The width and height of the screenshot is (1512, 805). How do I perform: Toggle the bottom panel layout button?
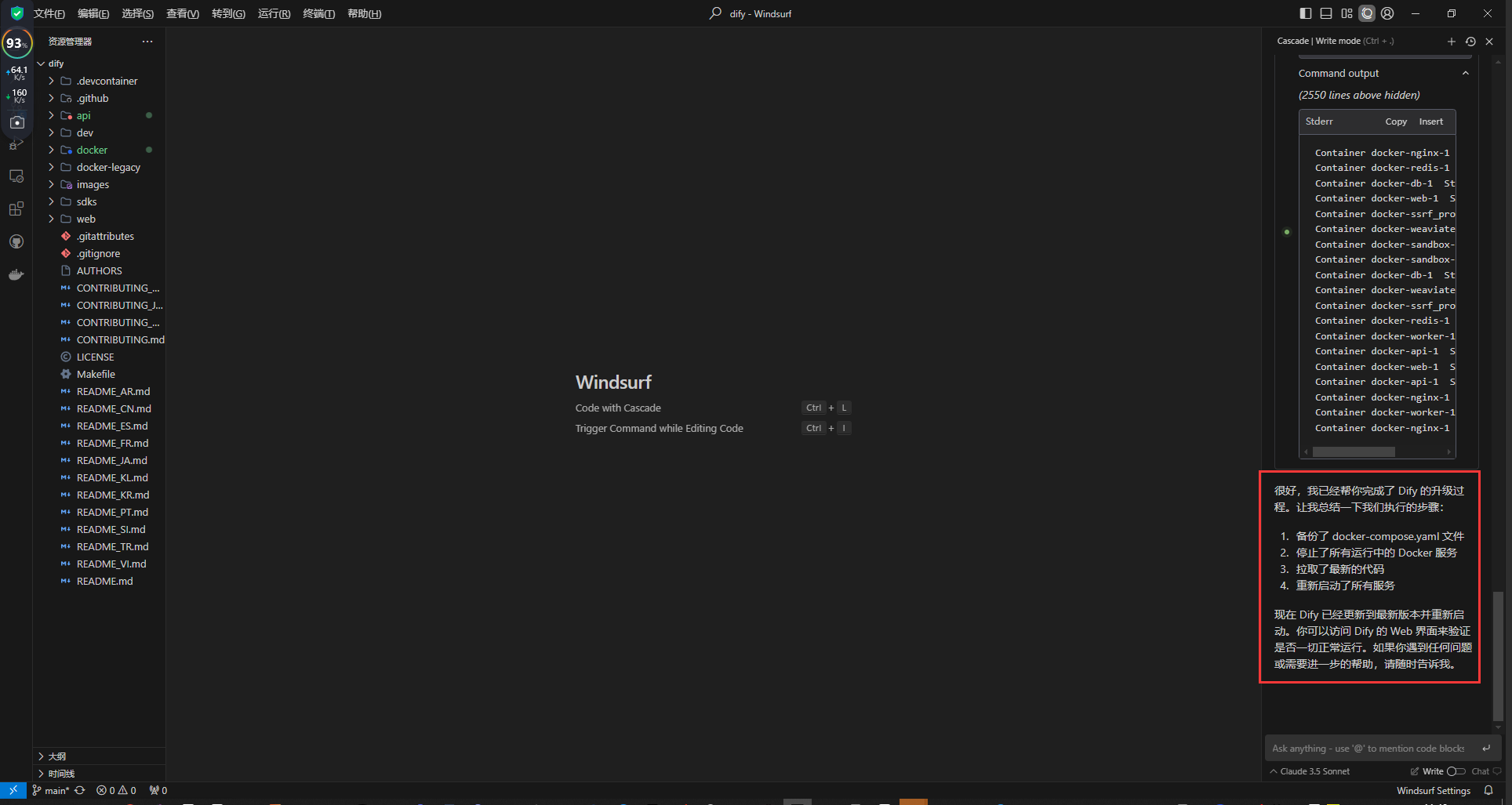(1326, 13)
